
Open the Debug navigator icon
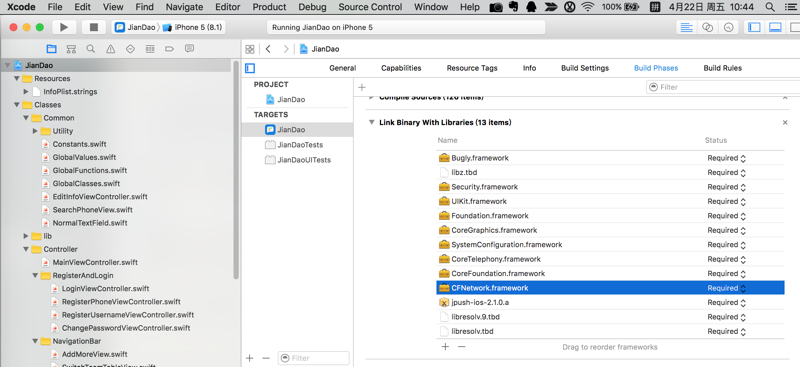click(150, 49)
